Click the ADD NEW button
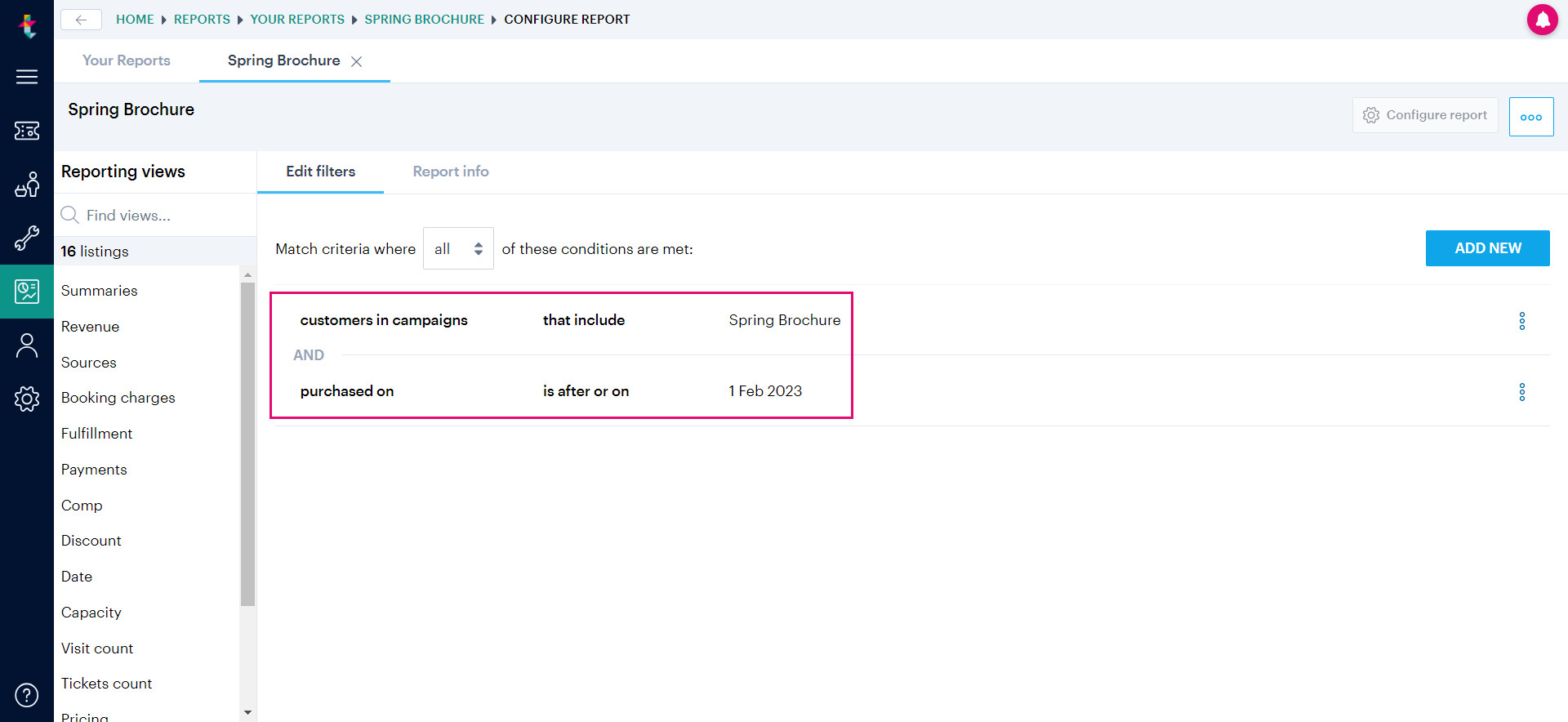Image resolution: width=1568 pixels, height=722 pixels. 1488,248
